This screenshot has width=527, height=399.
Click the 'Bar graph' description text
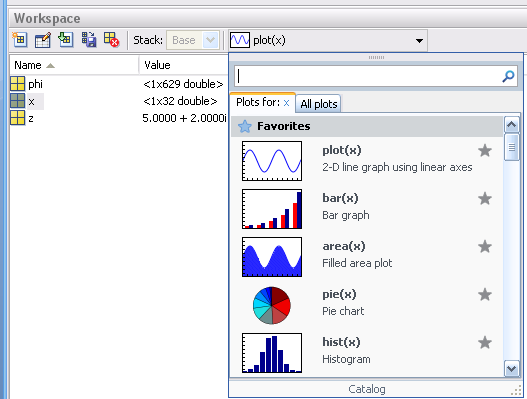click(x=346, y=215)
